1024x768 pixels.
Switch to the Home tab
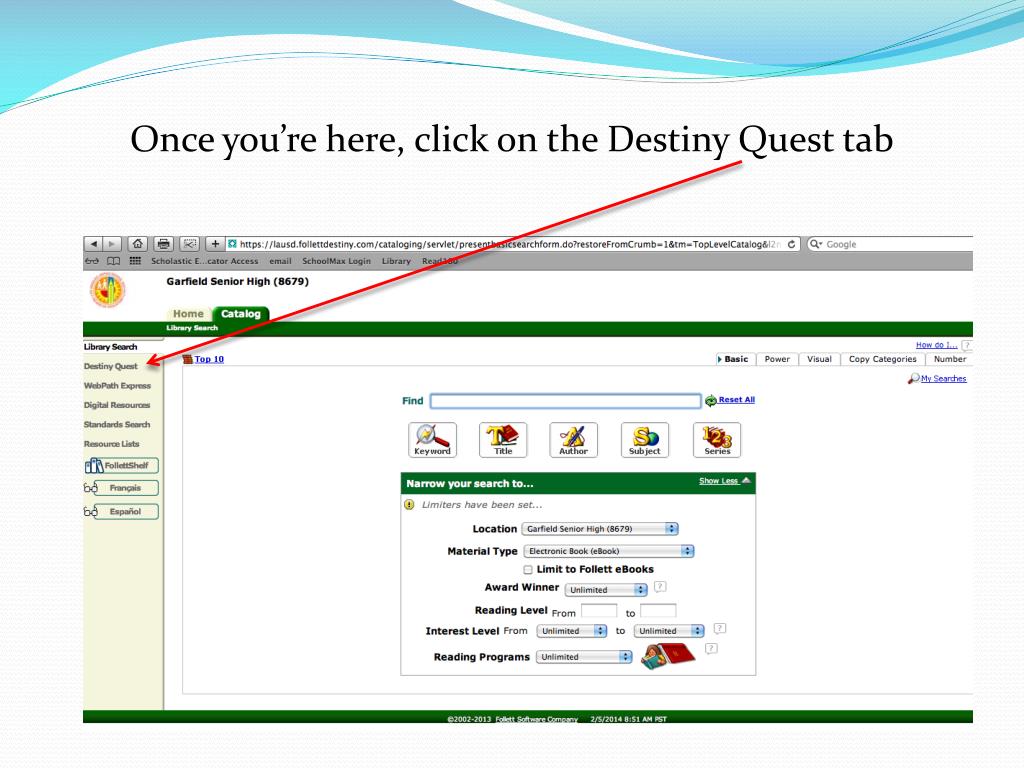click(188, 313)
